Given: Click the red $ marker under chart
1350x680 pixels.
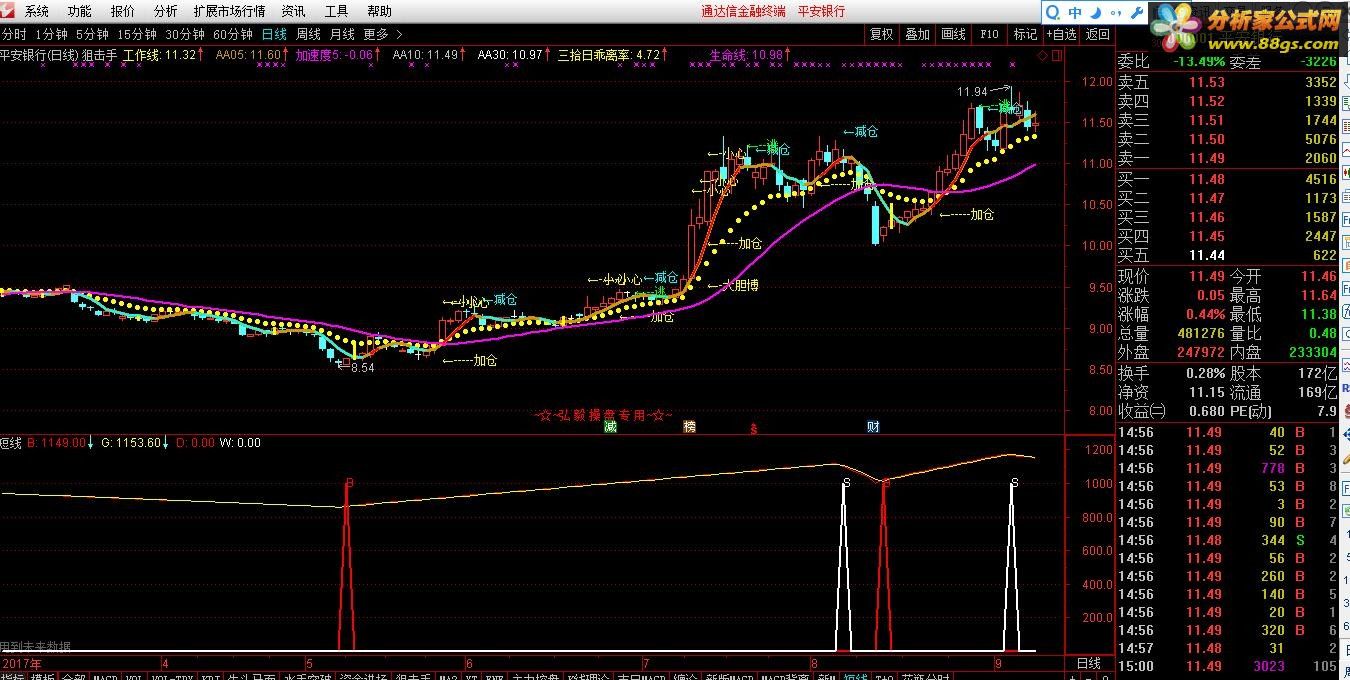Looking at the screenshot, I should tap(753, 427).
